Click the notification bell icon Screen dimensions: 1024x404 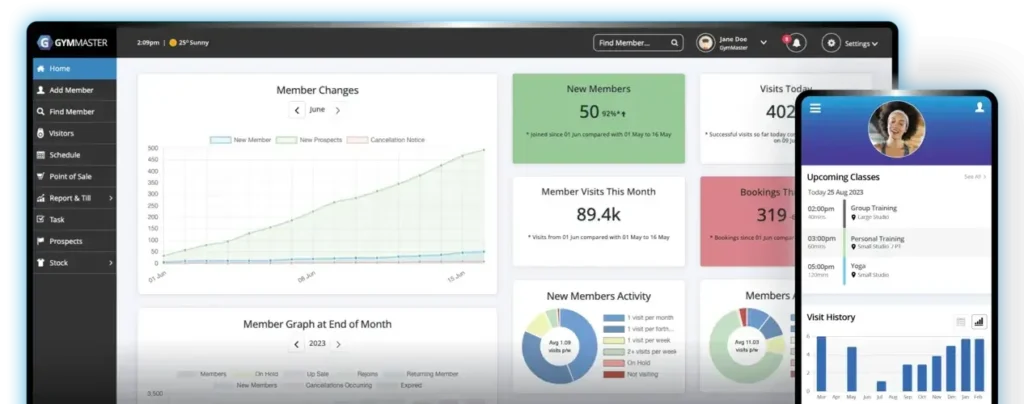(796, 43)
